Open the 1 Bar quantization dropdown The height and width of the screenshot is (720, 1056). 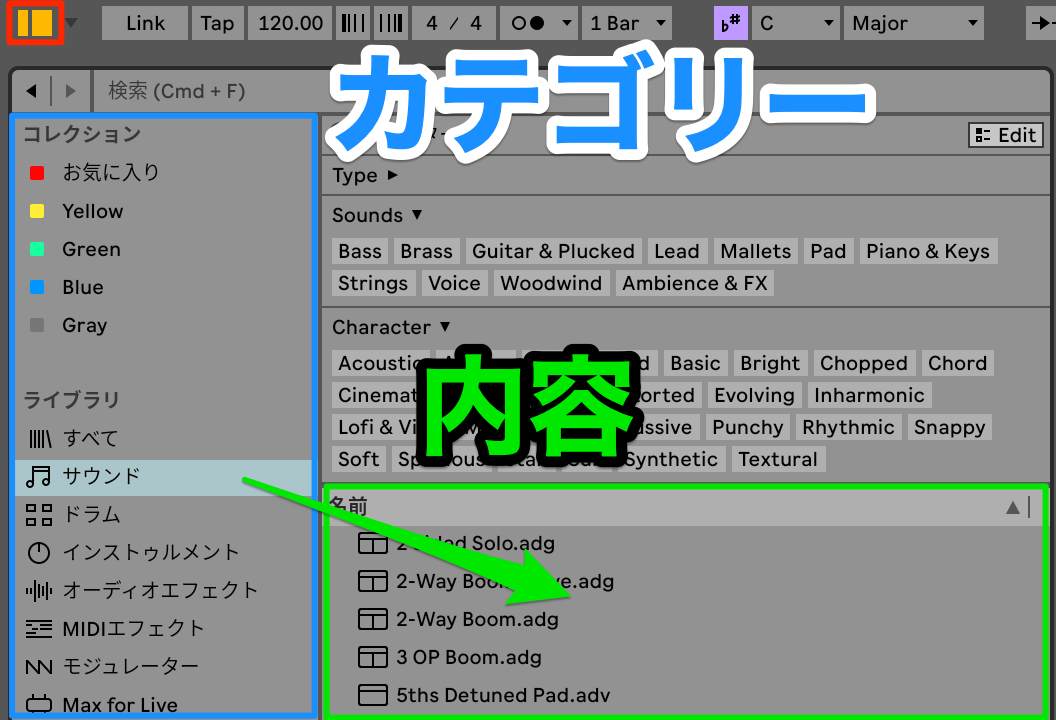click(627, 24)
